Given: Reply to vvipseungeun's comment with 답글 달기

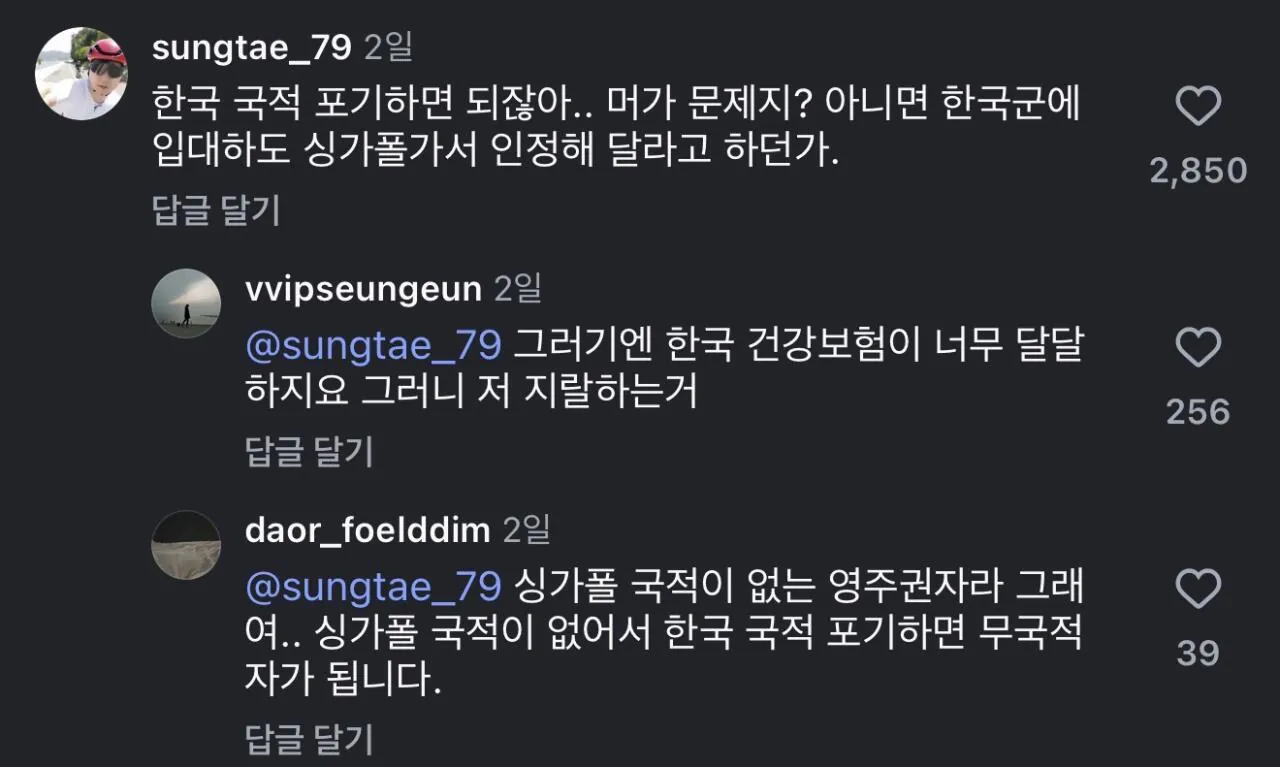Looking at the screenshot, I should [309, 452].
